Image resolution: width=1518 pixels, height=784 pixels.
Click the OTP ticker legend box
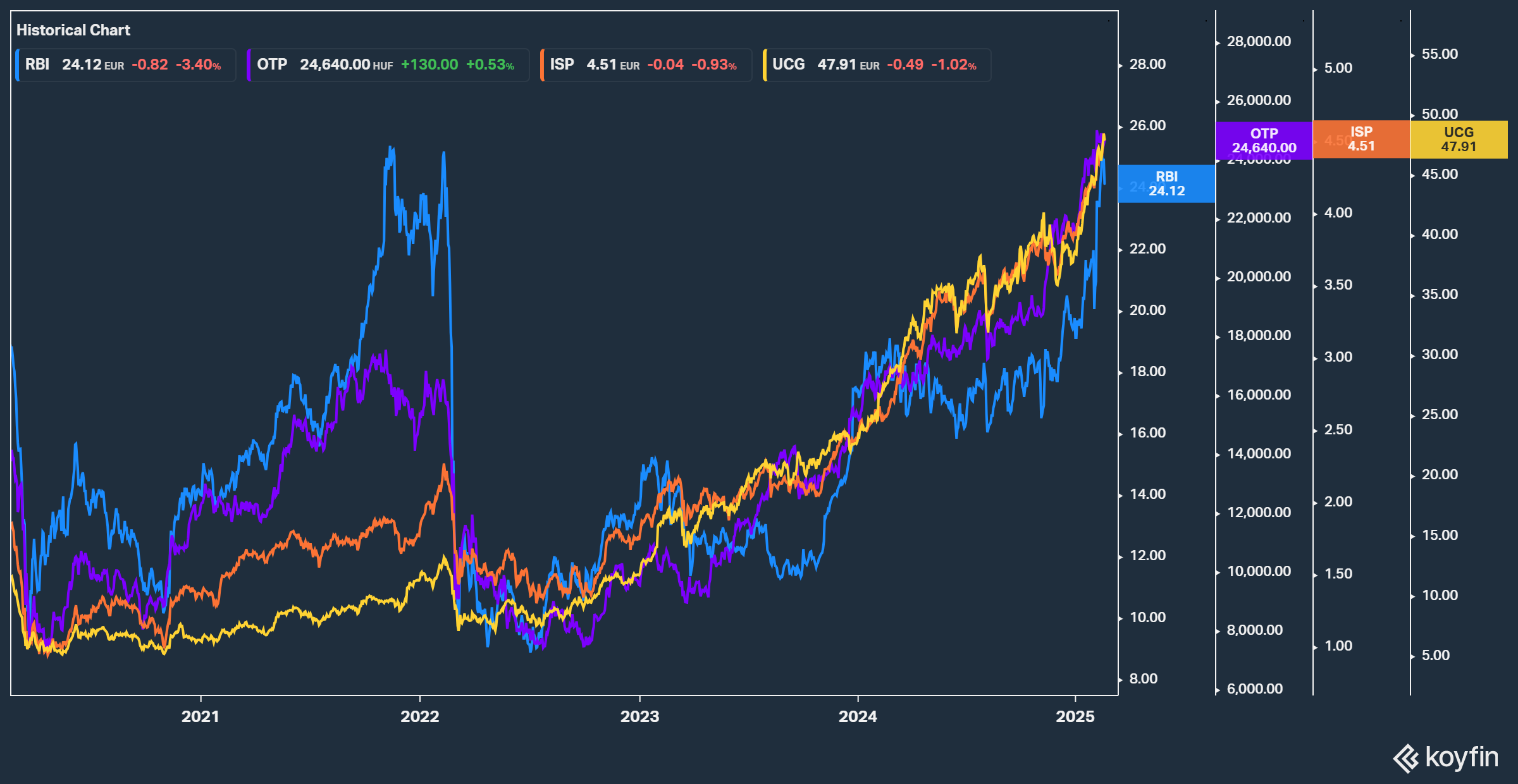[x=388, y=64]
